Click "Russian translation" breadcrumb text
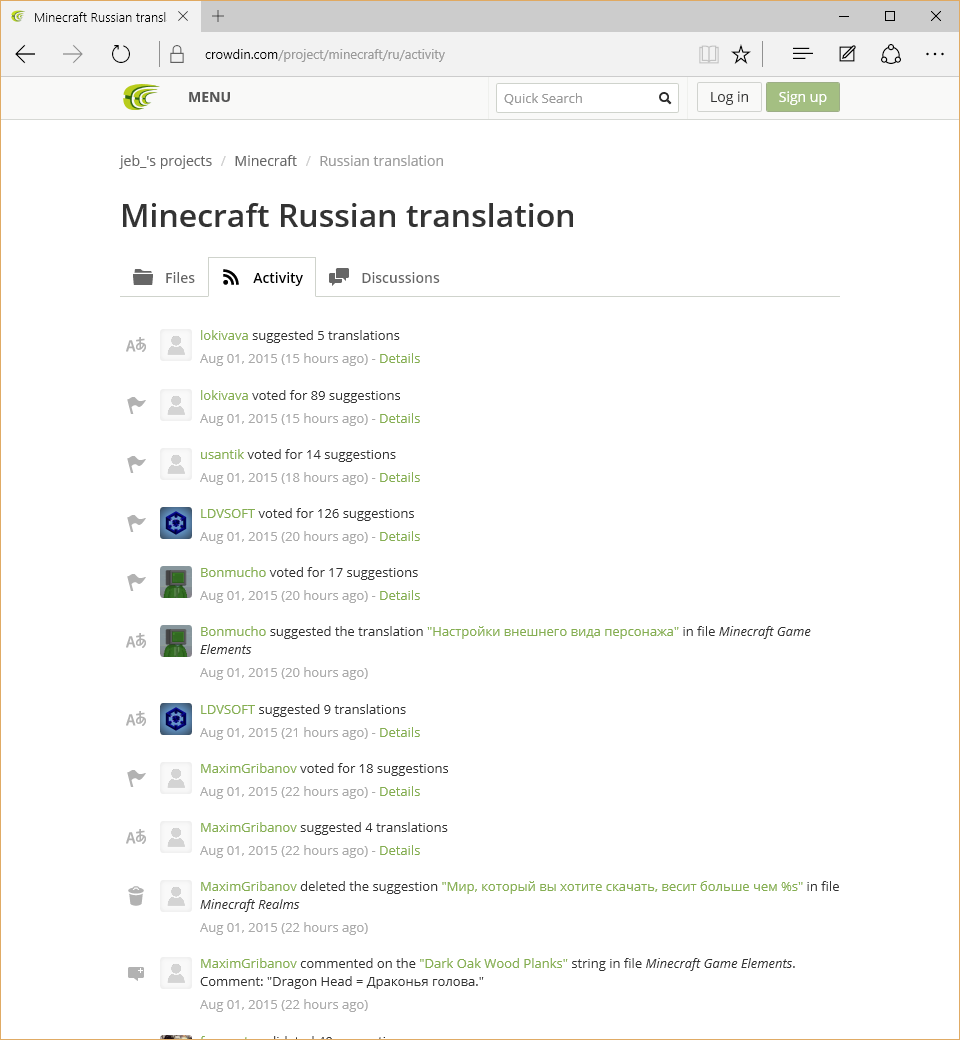 pyautogui.click(x=381, y=161)
